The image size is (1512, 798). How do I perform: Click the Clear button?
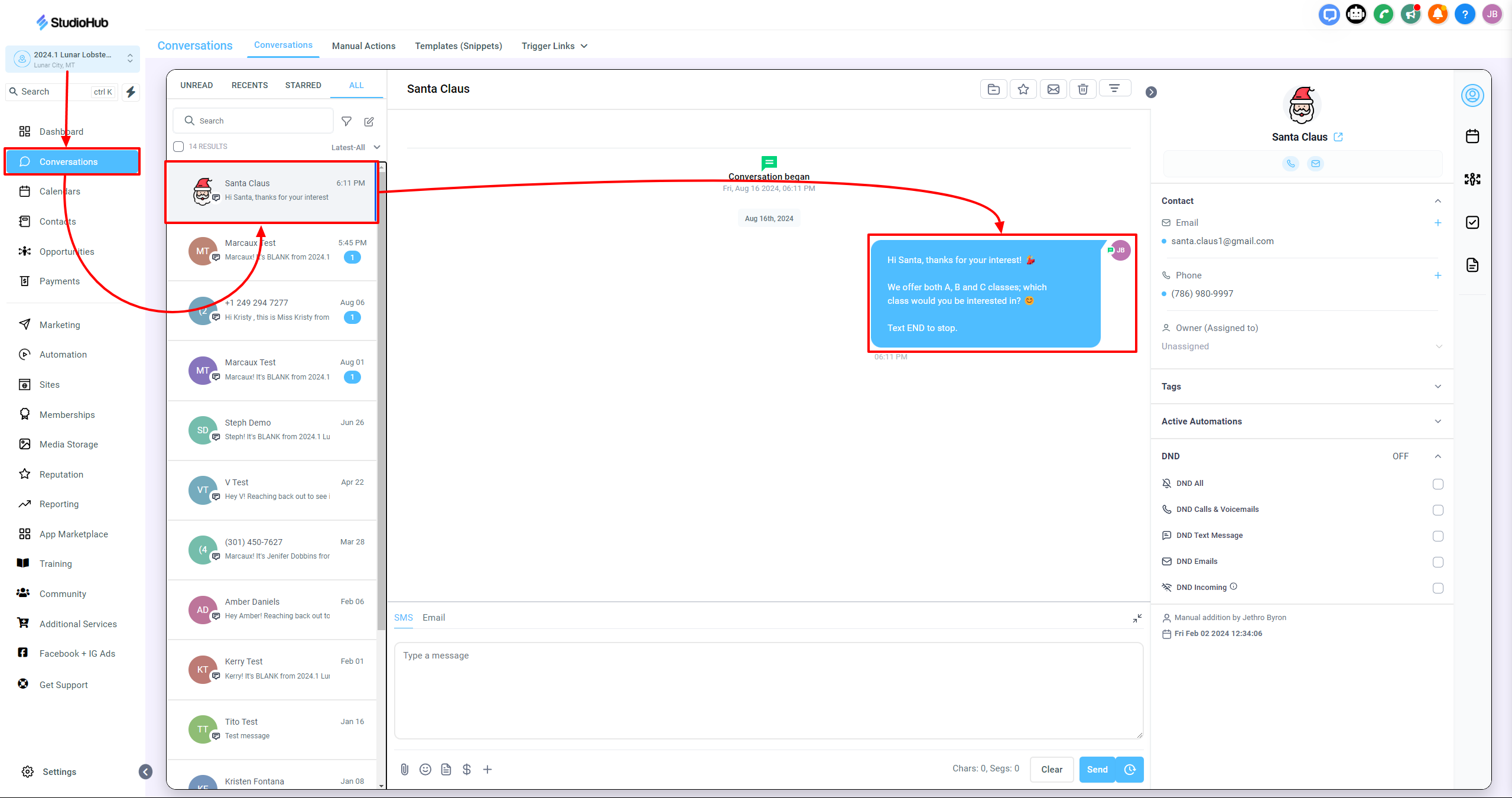pyautogui.click(x=1051, y=769)
